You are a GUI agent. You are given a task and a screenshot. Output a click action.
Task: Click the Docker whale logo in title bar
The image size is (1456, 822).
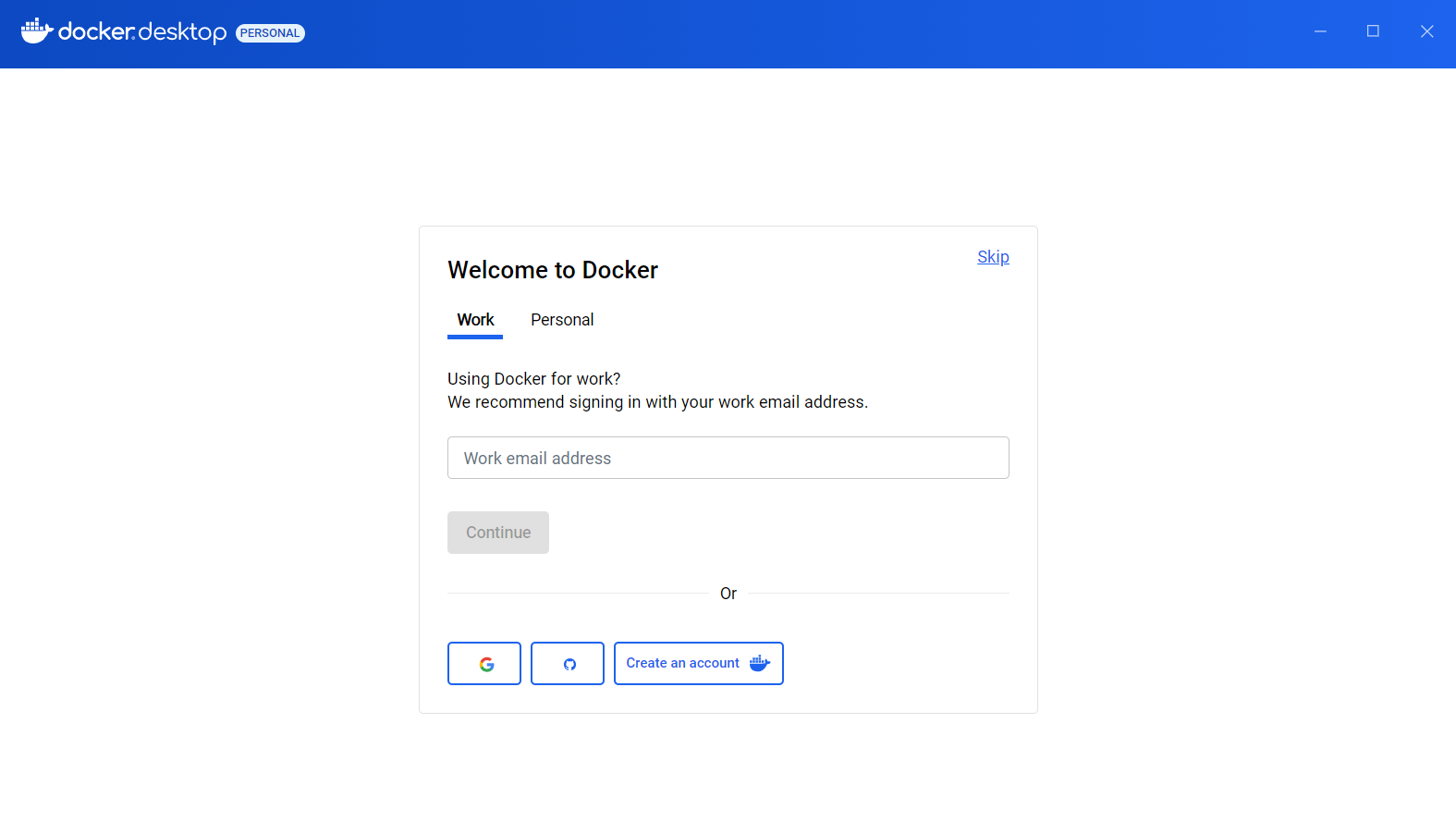coord(36,31)
